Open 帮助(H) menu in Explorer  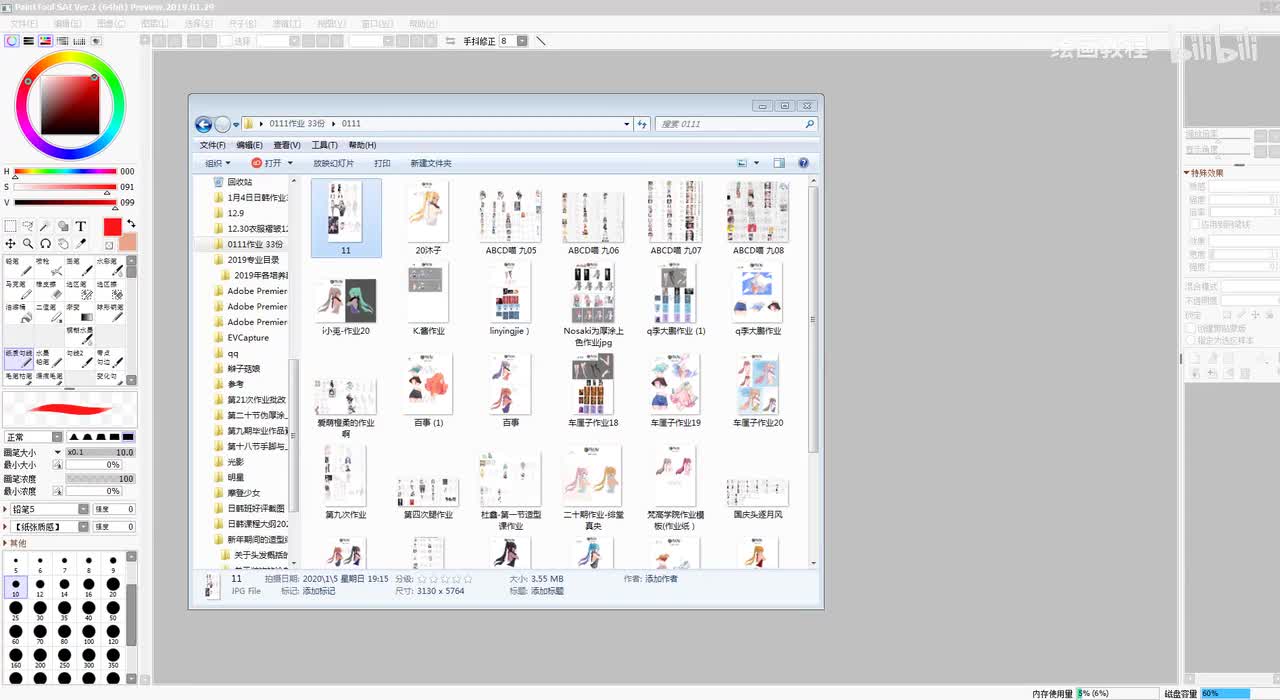tap(362, 145)
